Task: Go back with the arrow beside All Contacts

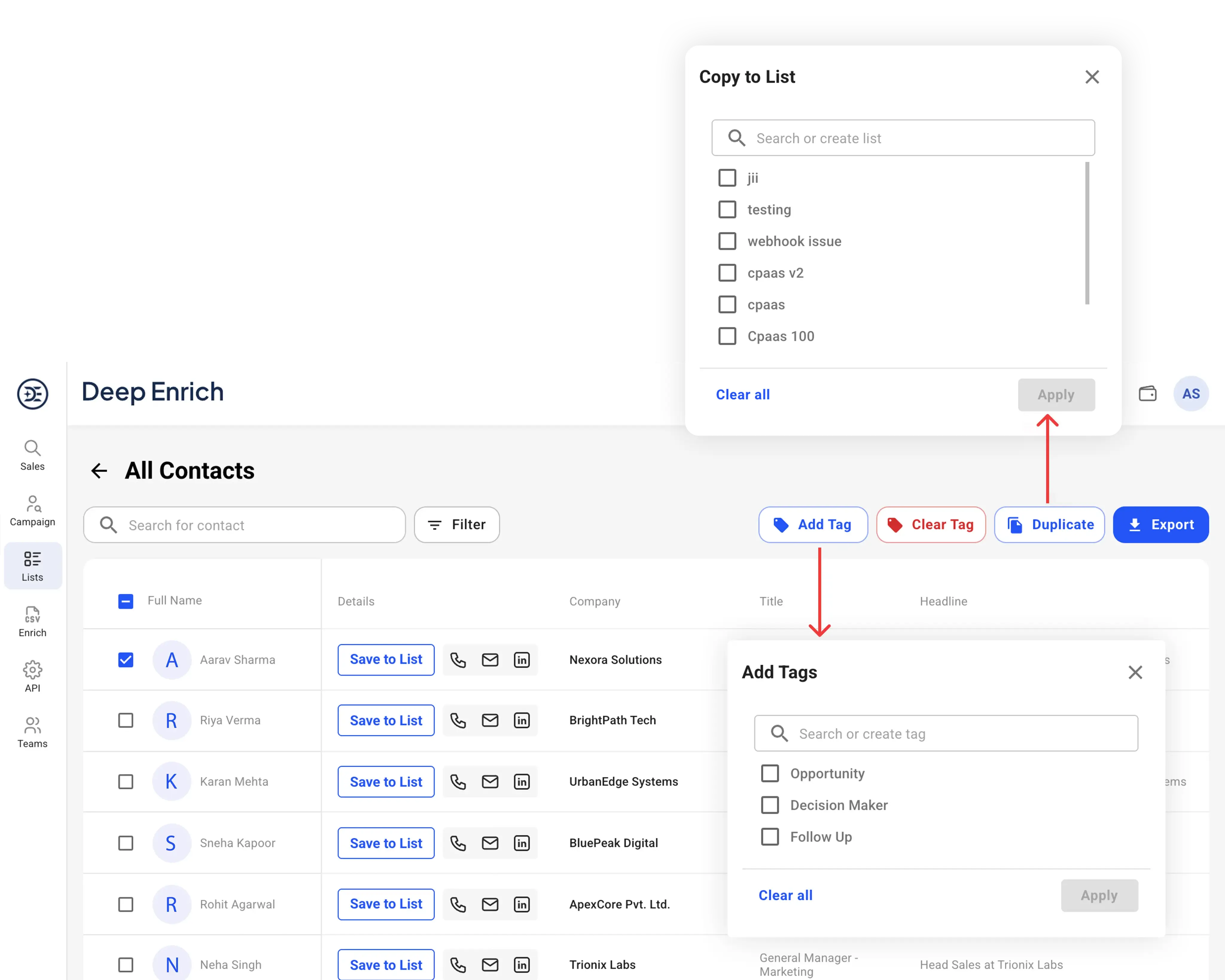Action: (x=99, y=471)
